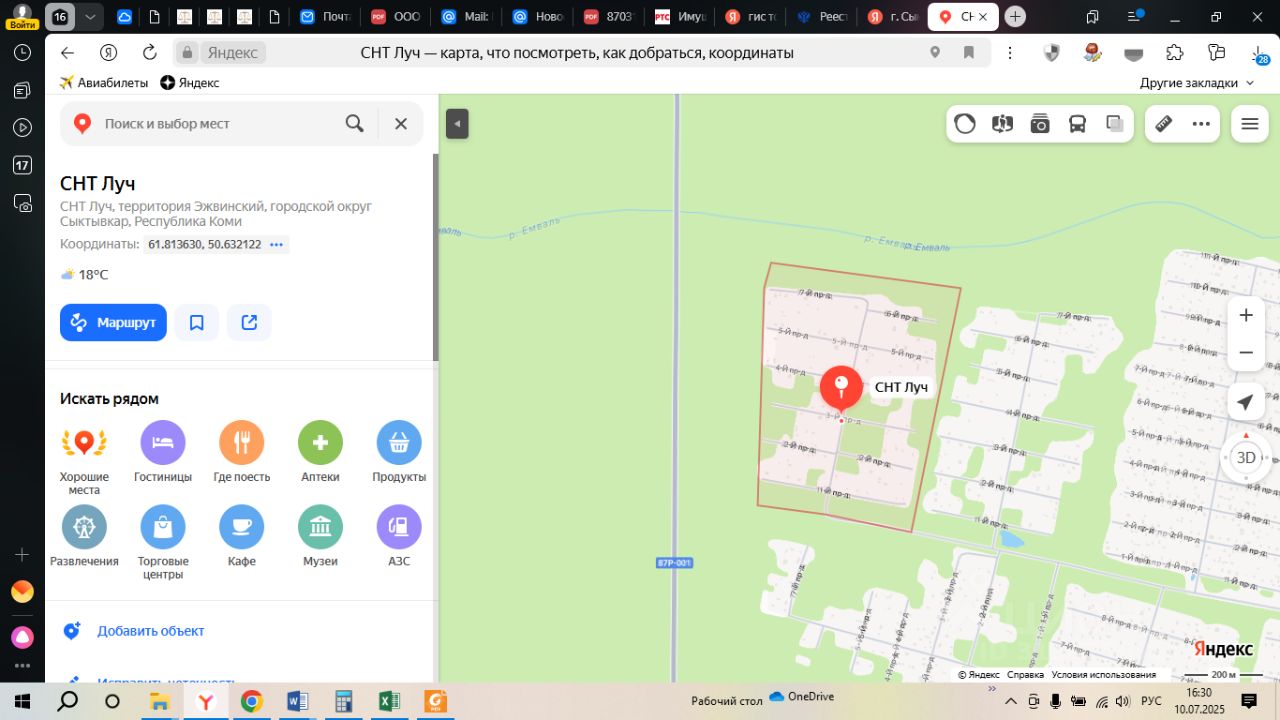This screenshot has height=720, width=1280.
Task: Open browser extensions puzzle icon
Action: tap(1175, 53)
